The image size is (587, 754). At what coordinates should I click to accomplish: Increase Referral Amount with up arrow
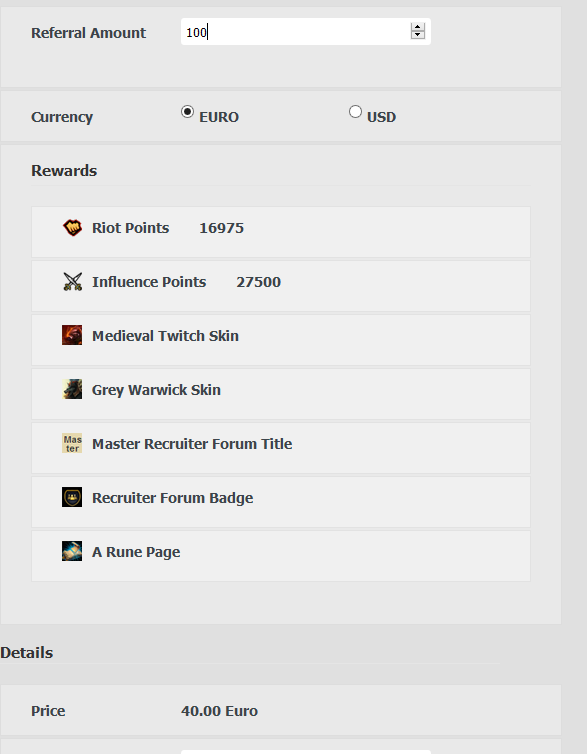coord(418,27)
